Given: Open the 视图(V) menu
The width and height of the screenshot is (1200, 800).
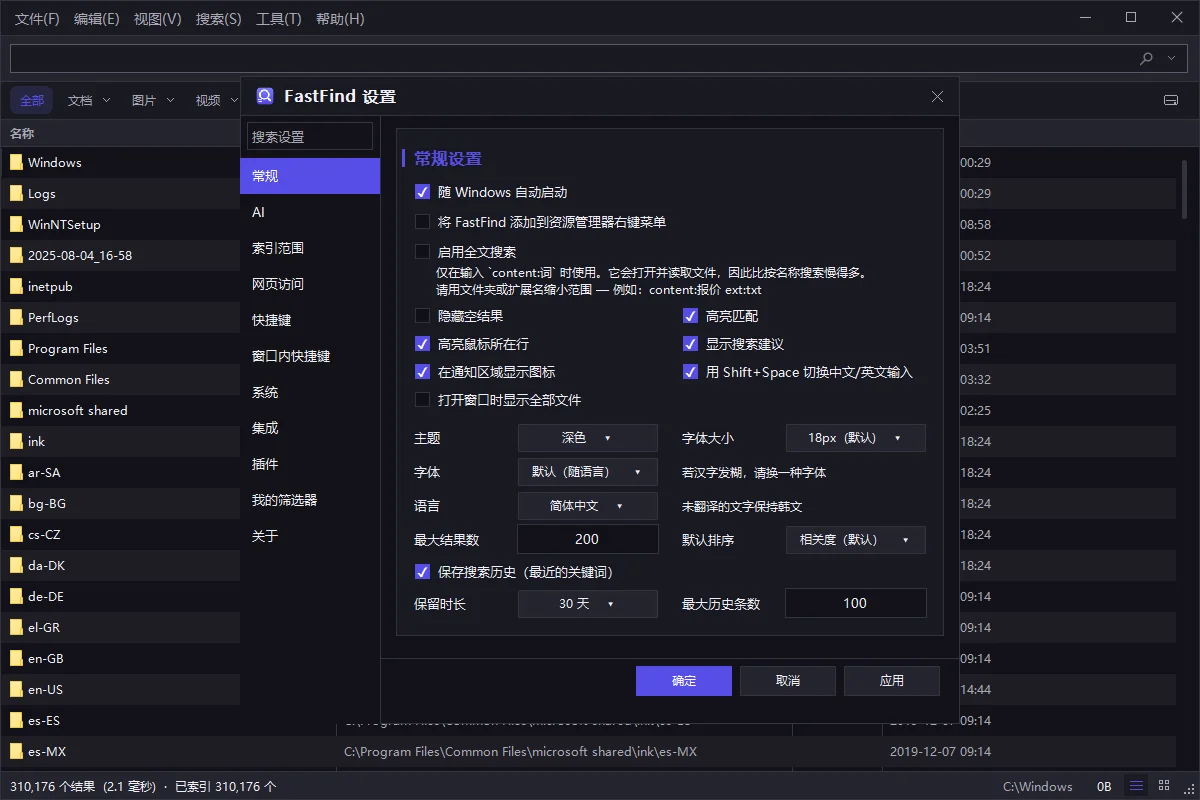Looking at the screenshot, I should coord(158,19).
